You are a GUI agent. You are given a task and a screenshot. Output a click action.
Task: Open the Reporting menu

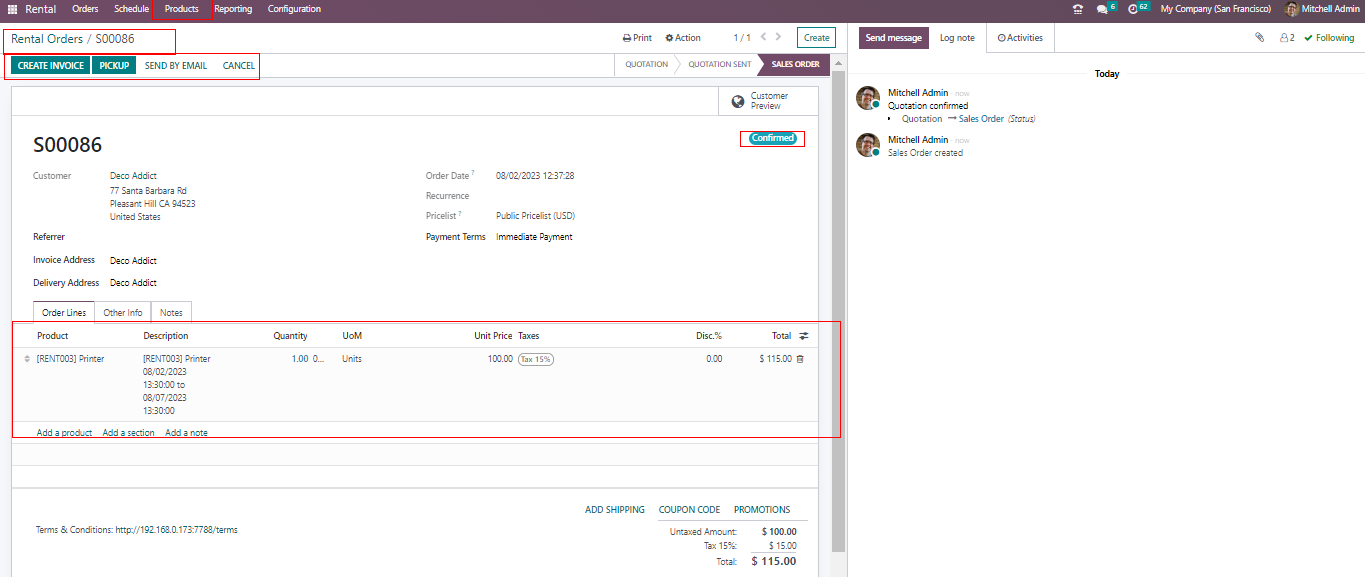233,9
